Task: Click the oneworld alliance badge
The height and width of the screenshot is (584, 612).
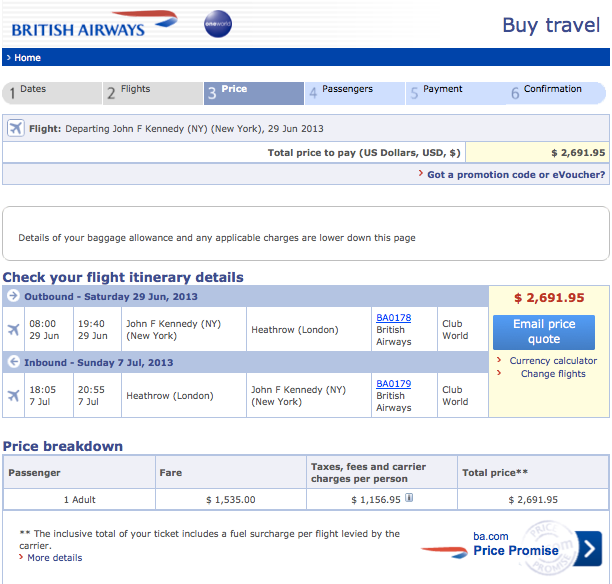Action: pyautogui.click(x=217, y=24)
